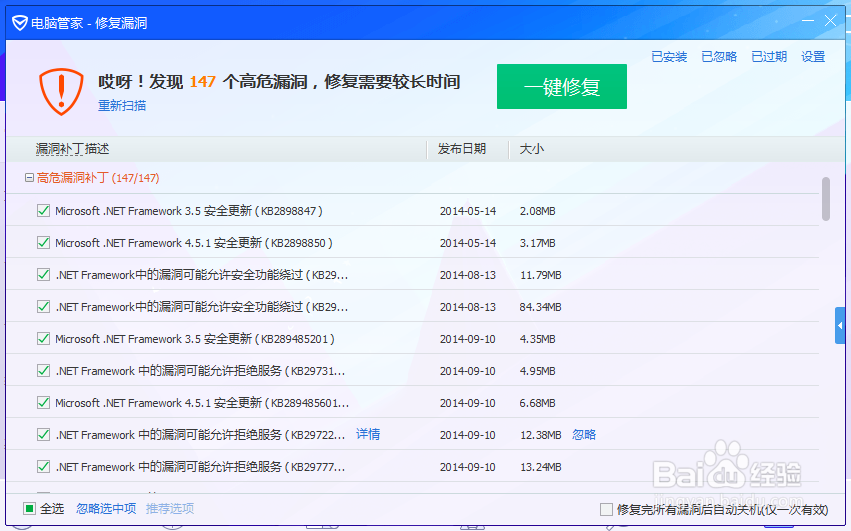Image resolution: width=851 pixels, height=531 pixels.
Task: Click size value 6.68MB
Action: click(537, 403)
